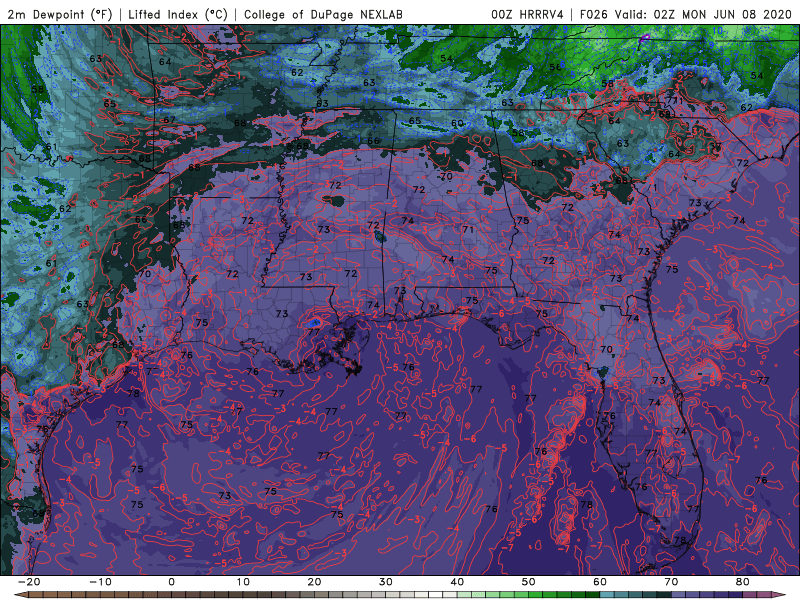Viewport: 800px width, 600px height.
Task: Click the 0 label on the color scale
Action: pyautogui.click(x=171, y=582)
